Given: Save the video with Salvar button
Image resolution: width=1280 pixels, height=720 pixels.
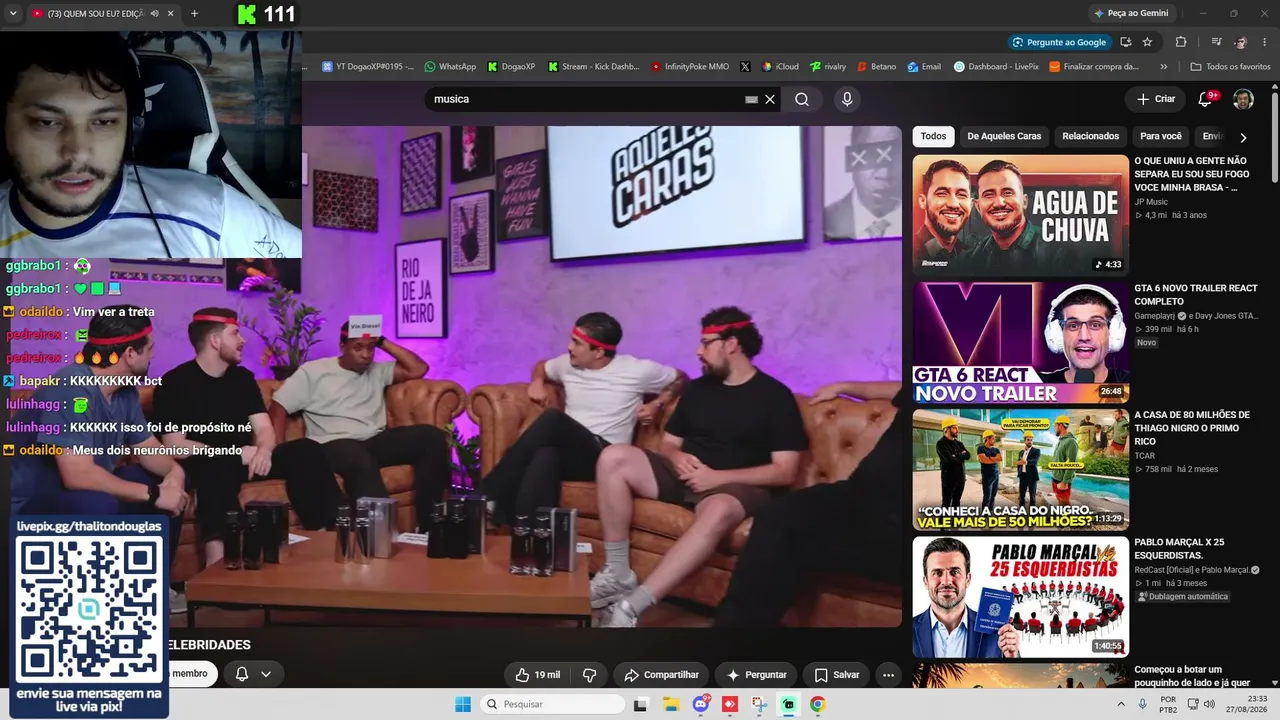Looking at the screenshot, I should (x=837, y=675).
